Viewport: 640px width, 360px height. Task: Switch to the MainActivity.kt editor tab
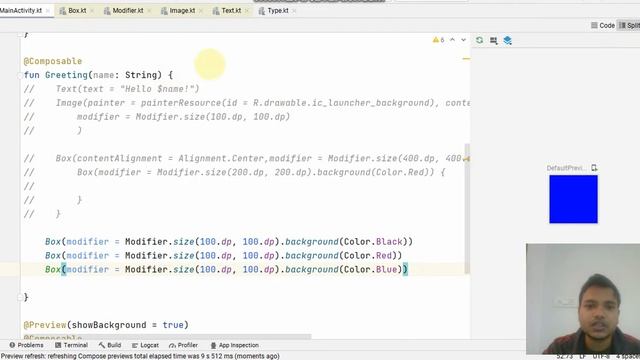pyautogui.click(x=20, y=11)
